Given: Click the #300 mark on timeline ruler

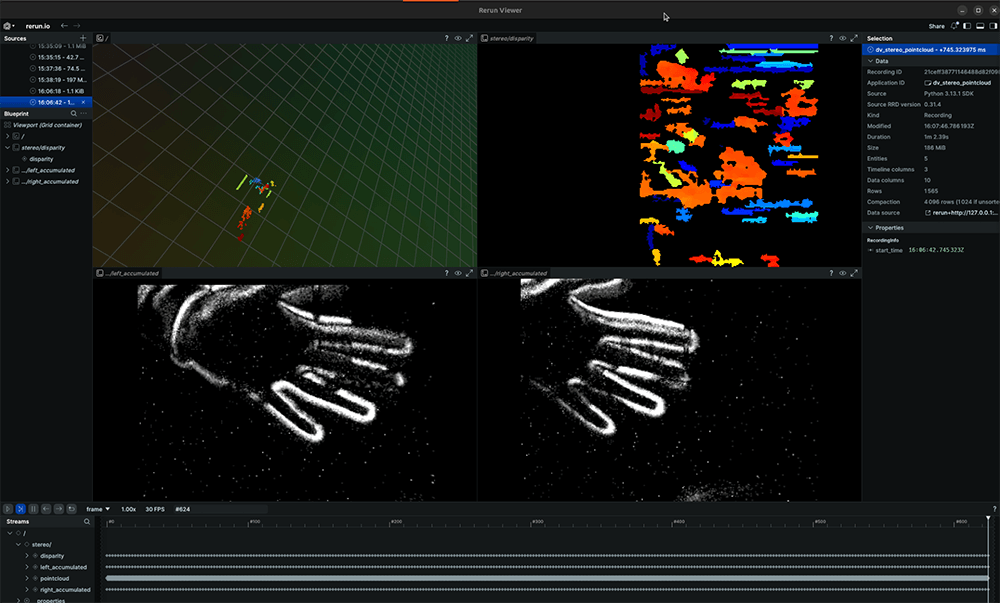Looking at the screenshot, I should click(x=538, y=522).
